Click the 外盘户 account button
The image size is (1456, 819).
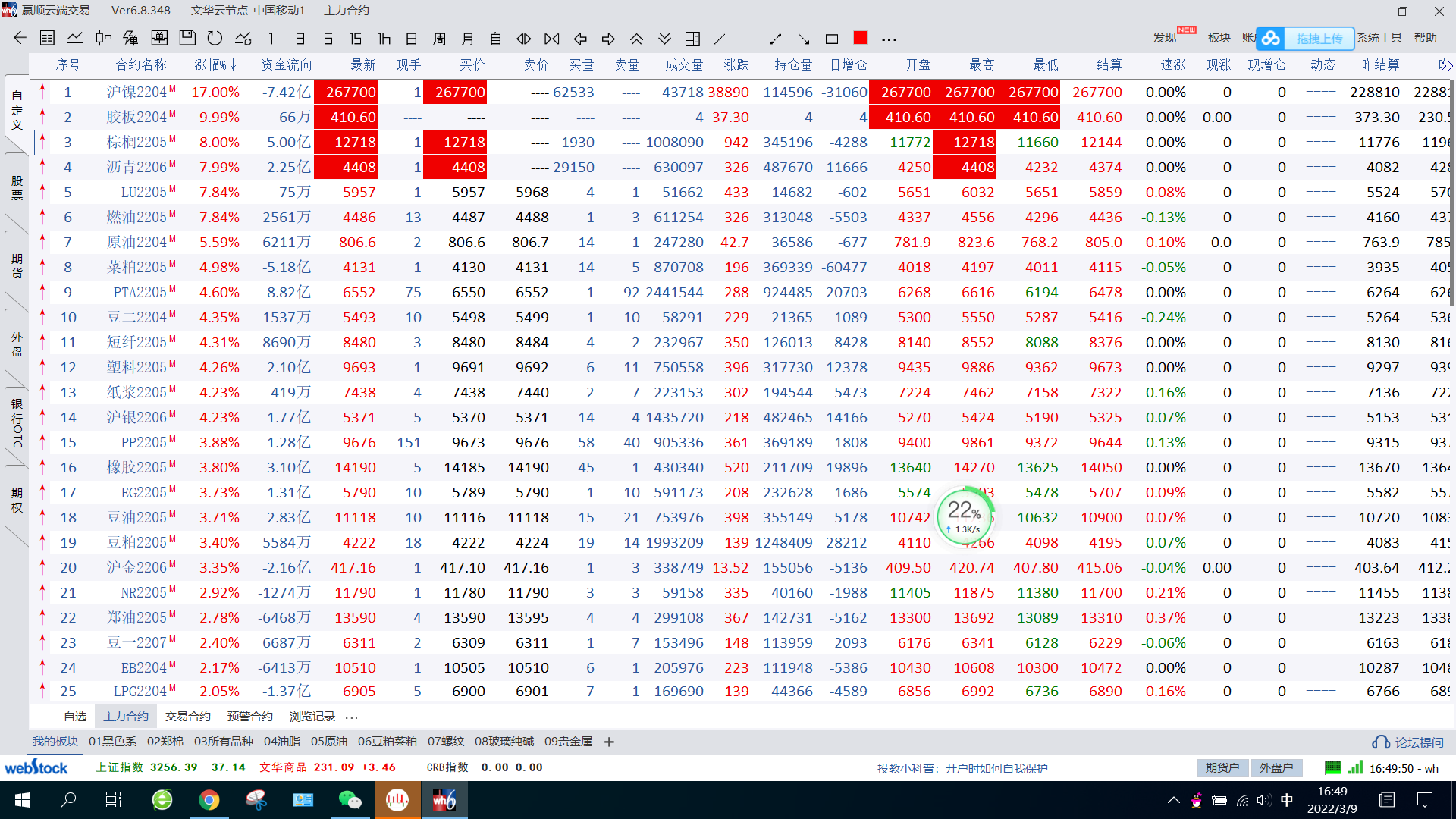1276,767
